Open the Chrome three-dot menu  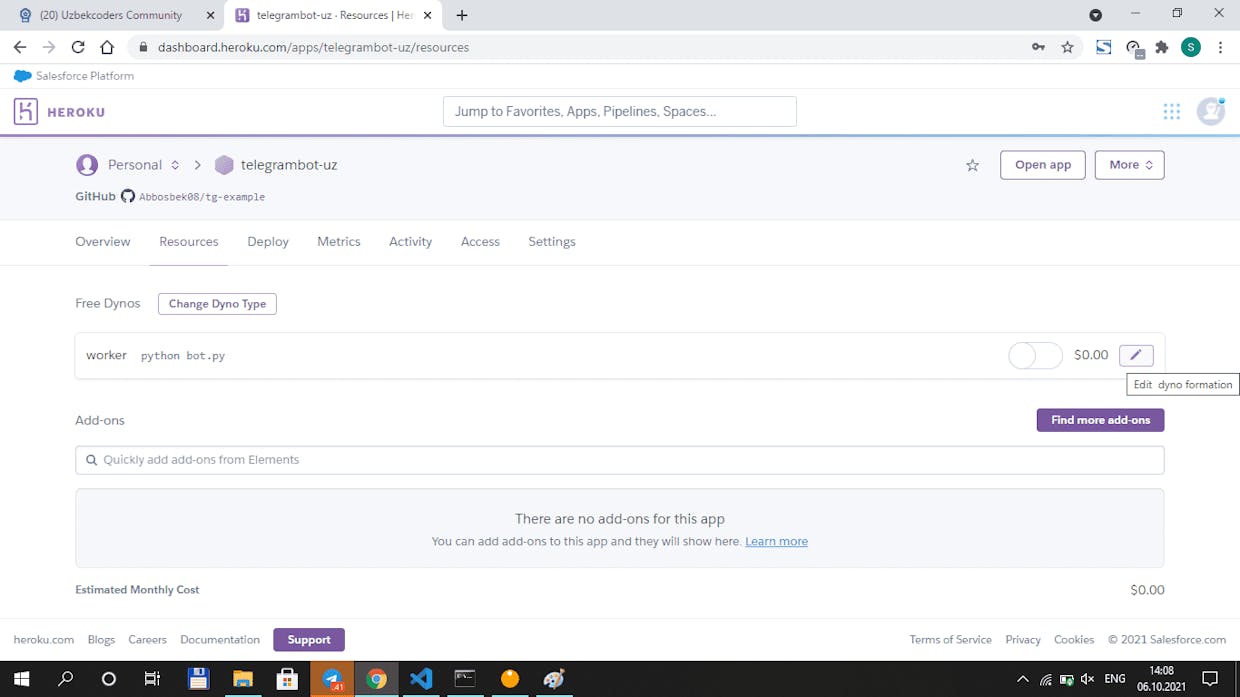(1220, 47)
